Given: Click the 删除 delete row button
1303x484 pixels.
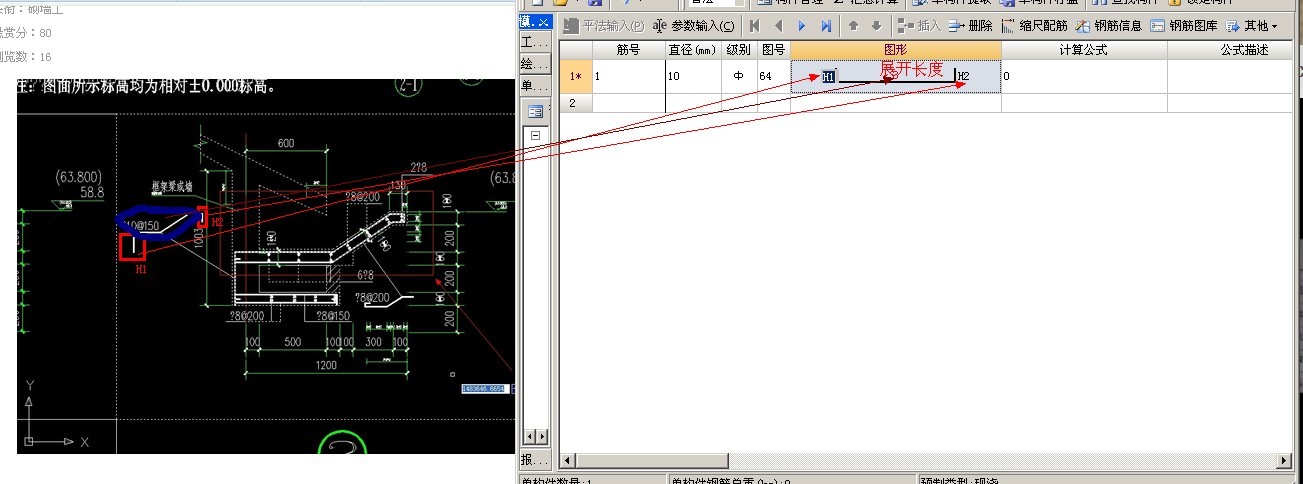Looking at the screenshot, I should 971,26.
